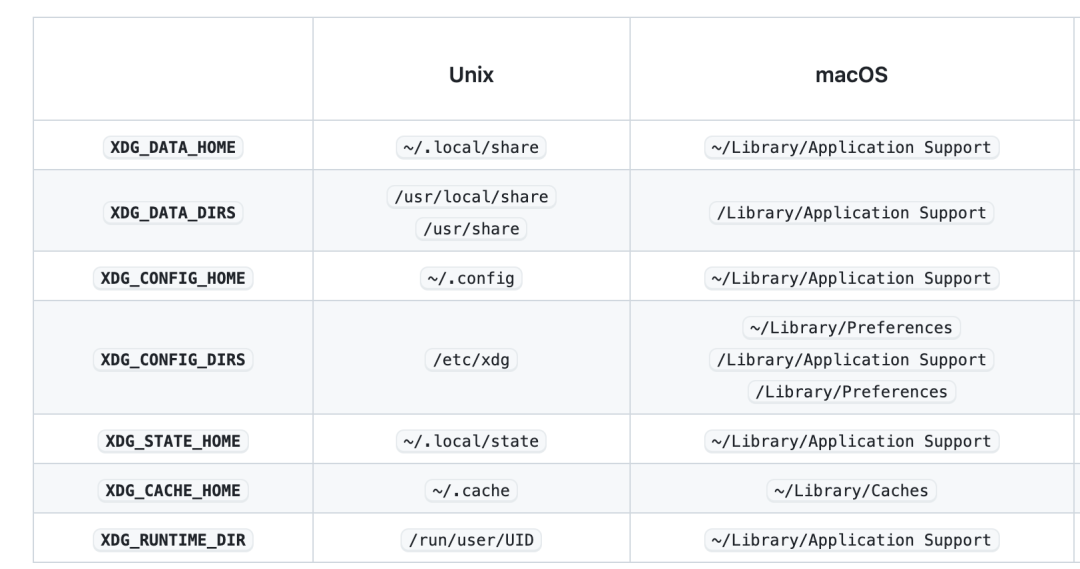Select the ~/.cache path

click(x=471, y=490)
